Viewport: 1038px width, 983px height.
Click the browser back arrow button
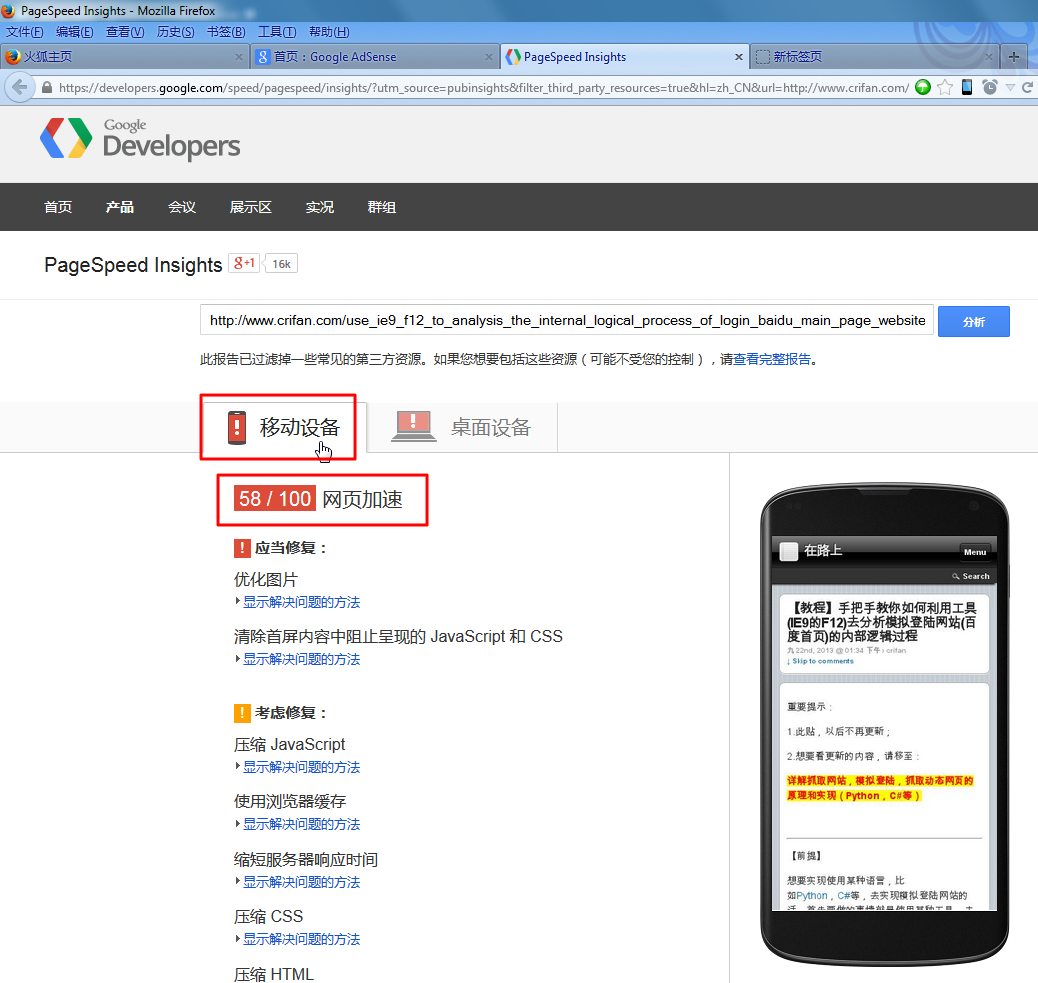20,87
